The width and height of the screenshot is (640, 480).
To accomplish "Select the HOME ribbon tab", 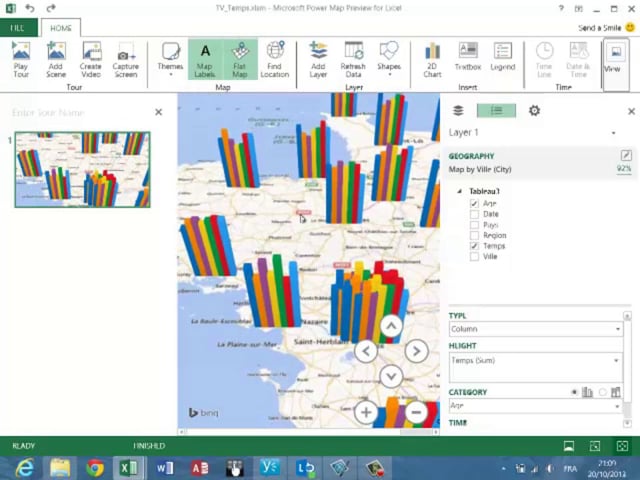I will pyautogui.click(x=61, y=28).
